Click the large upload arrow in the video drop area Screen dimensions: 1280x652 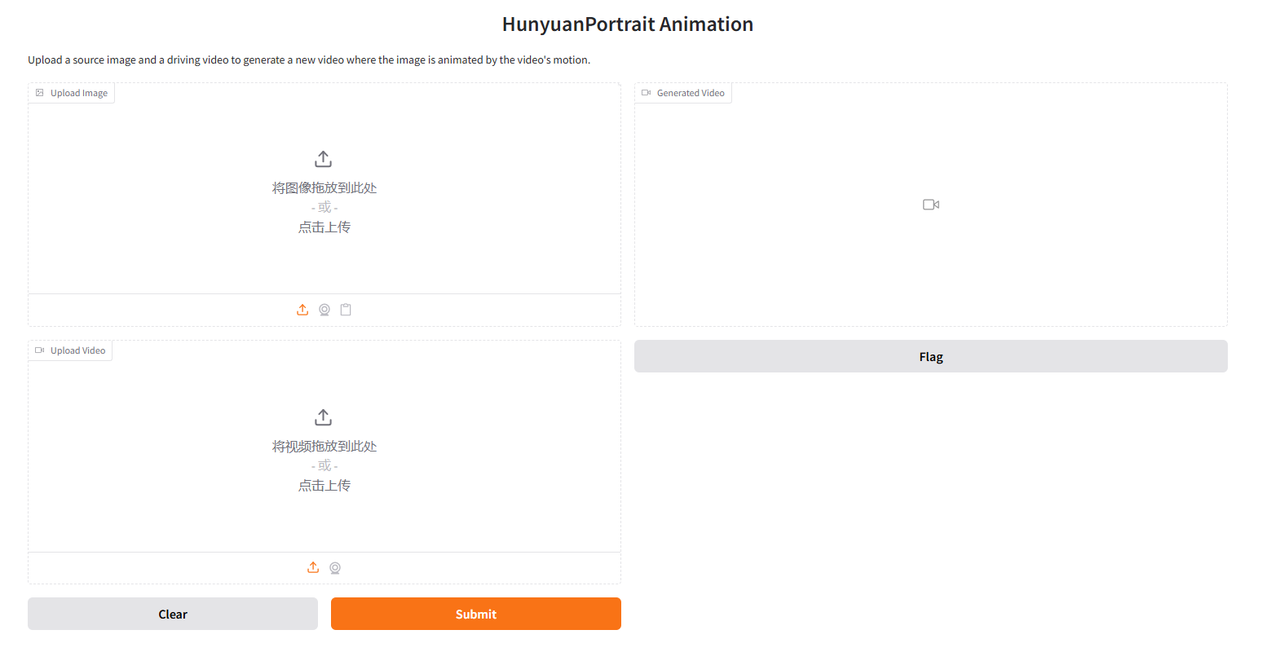(x=323, y=417)
